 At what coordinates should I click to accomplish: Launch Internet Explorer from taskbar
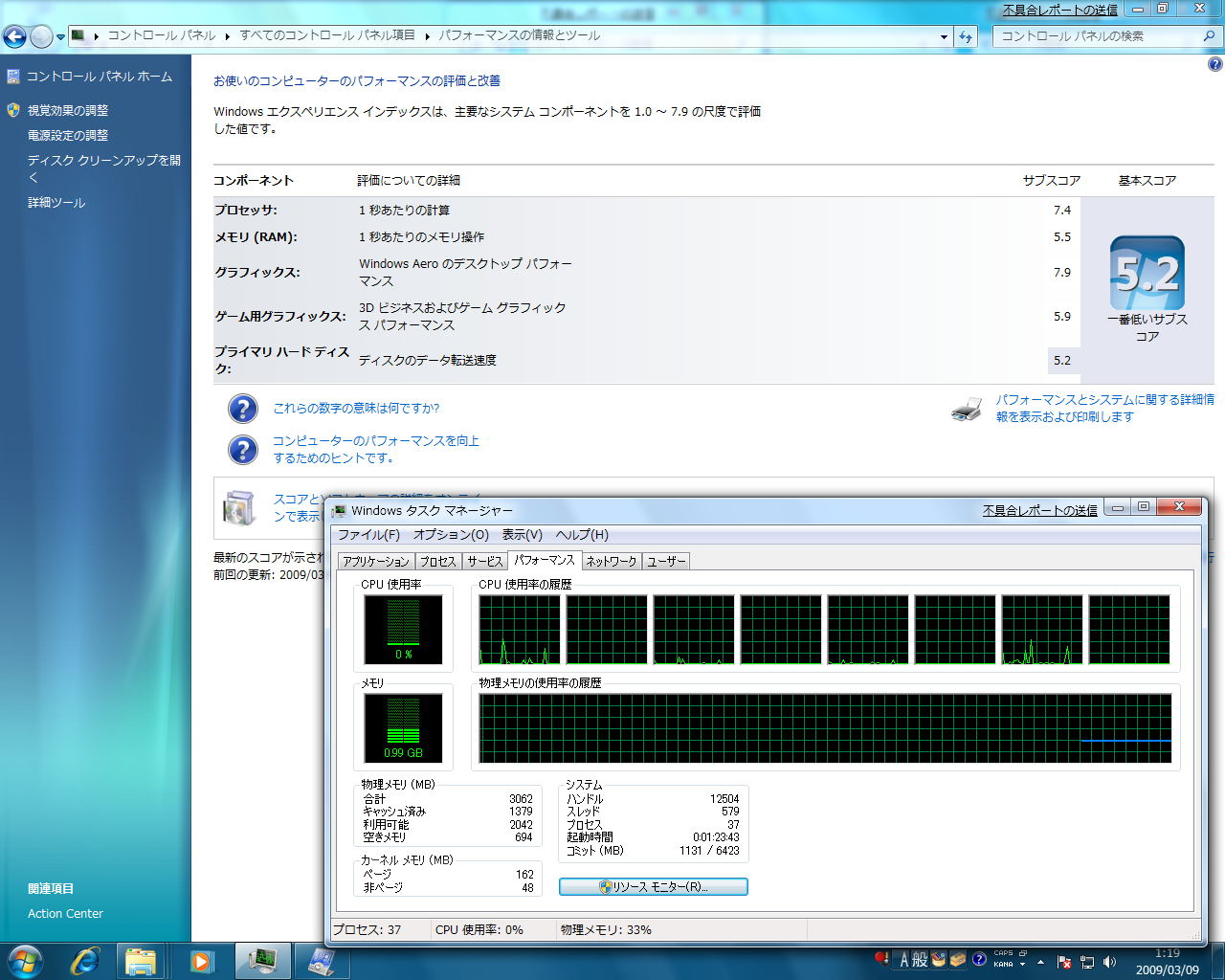tap(84, 961)
